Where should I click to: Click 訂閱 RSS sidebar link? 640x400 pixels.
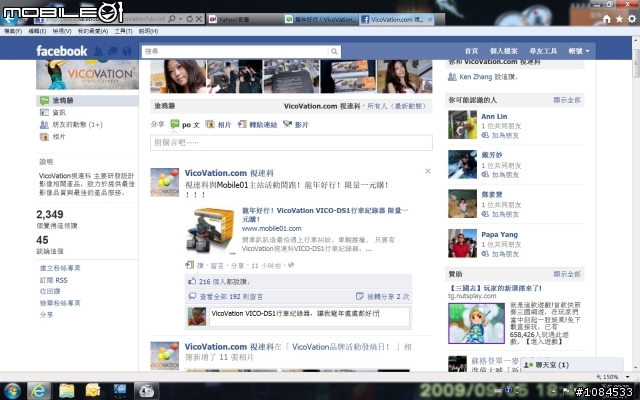[x=53, y=280]
